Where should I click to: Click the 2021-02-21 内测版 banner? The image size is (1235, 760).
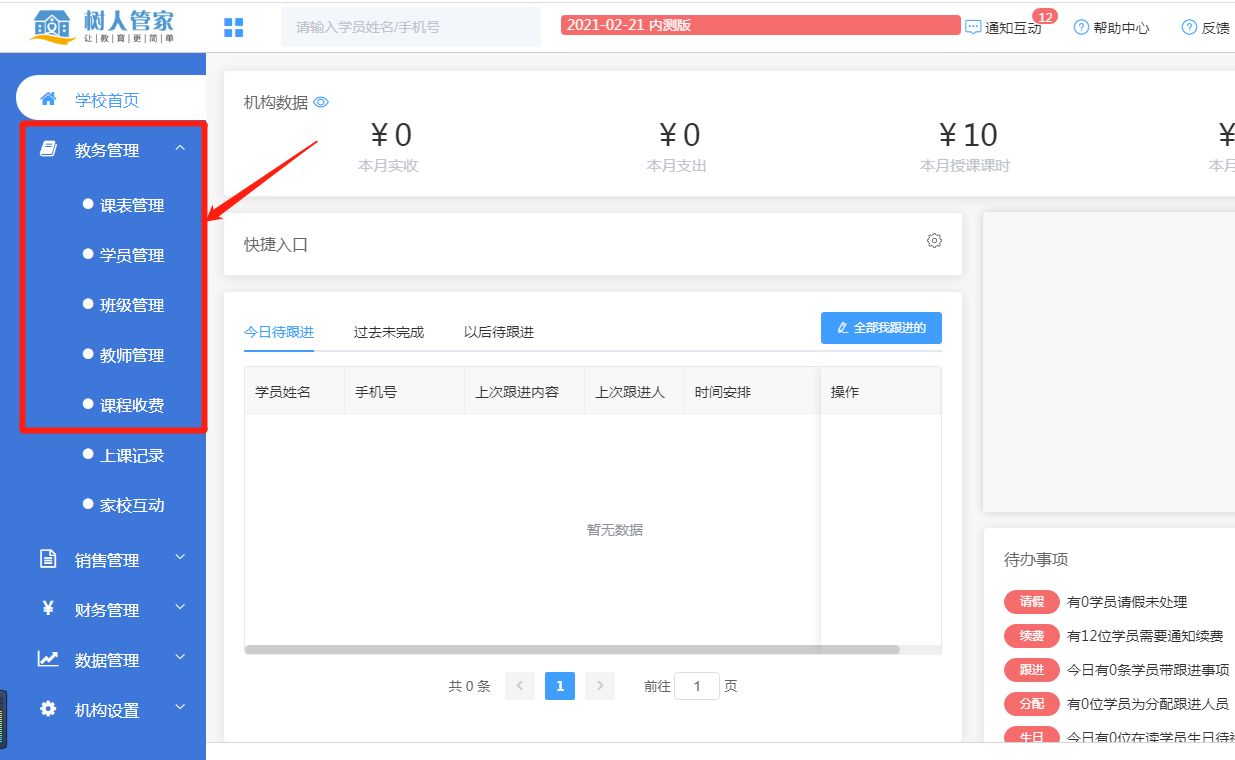[760, 26]
